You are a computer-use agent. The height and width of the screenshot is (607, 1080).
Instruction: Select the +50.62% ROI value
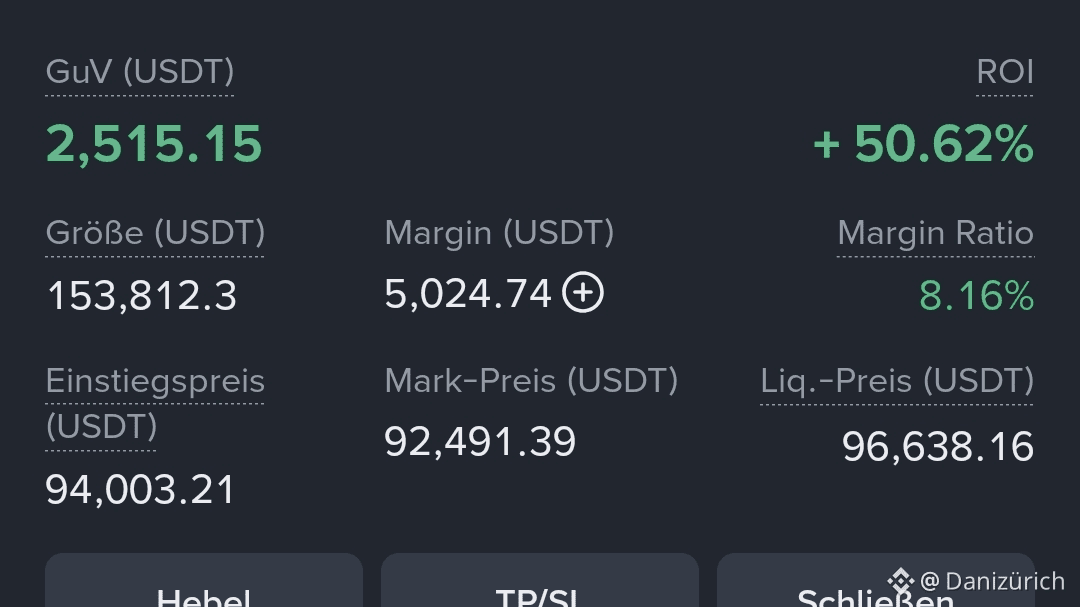[924, 144]
